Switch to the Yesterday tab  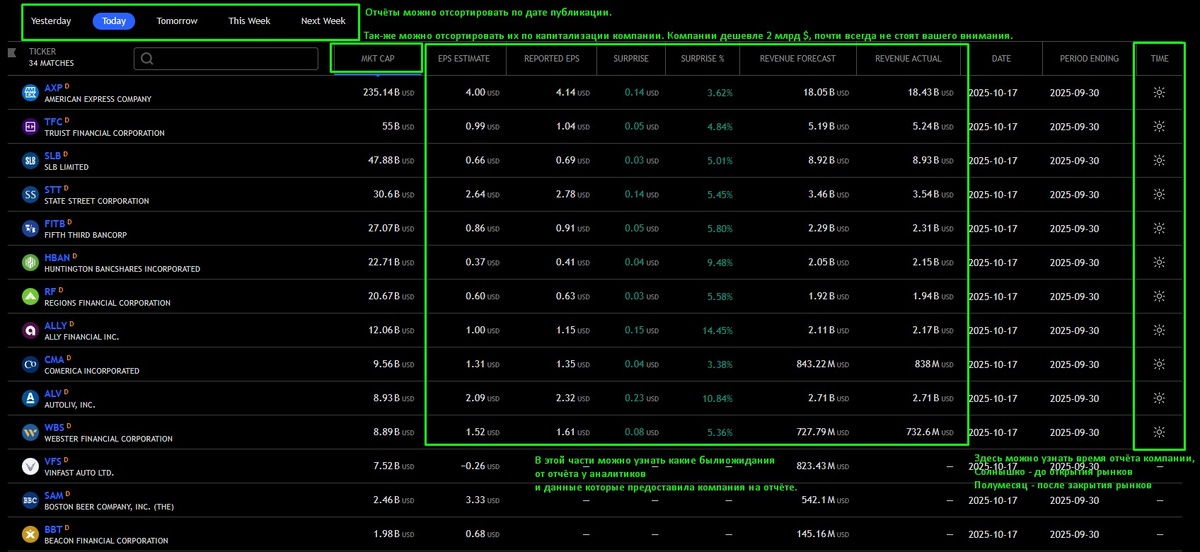[x=51, y=21]
